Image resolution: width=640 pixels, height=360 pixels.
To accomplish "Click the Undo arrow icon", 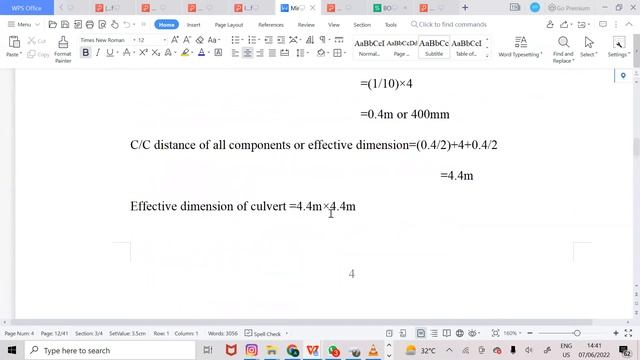I will [x=127, y=24].
